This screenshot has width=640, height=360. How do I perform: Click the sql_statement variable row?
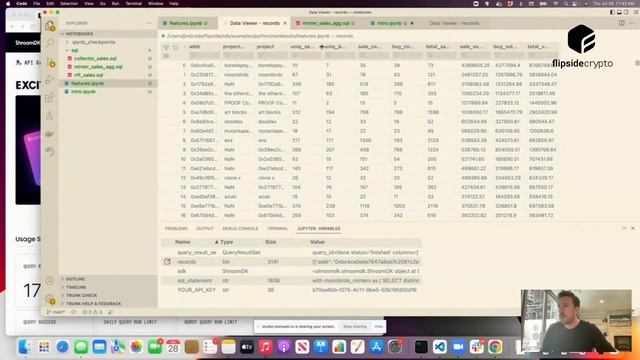coord(291,280)
